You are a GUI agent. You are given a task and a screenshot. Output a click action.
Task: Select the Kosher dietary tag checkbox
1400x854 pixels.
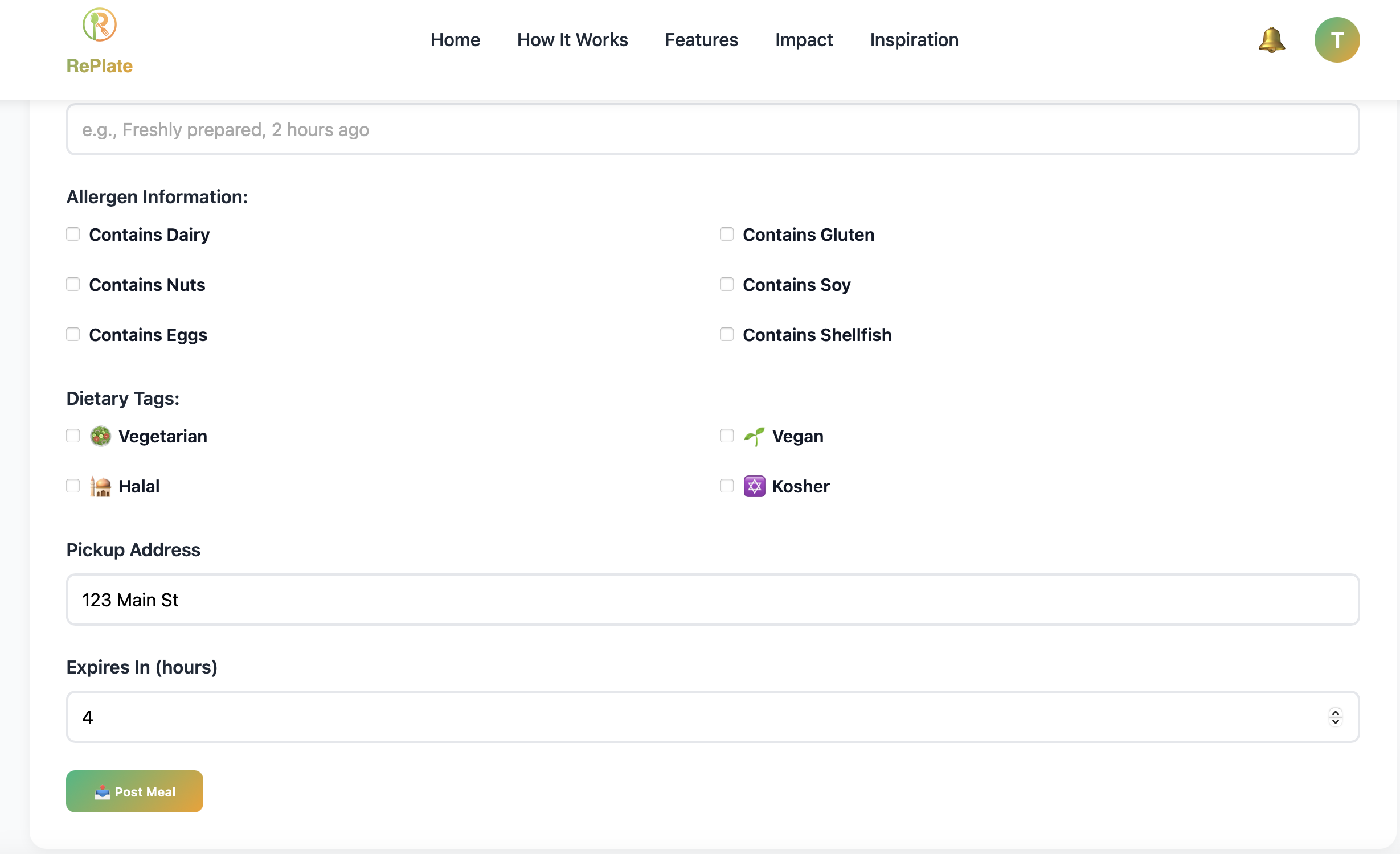(727, 486)
